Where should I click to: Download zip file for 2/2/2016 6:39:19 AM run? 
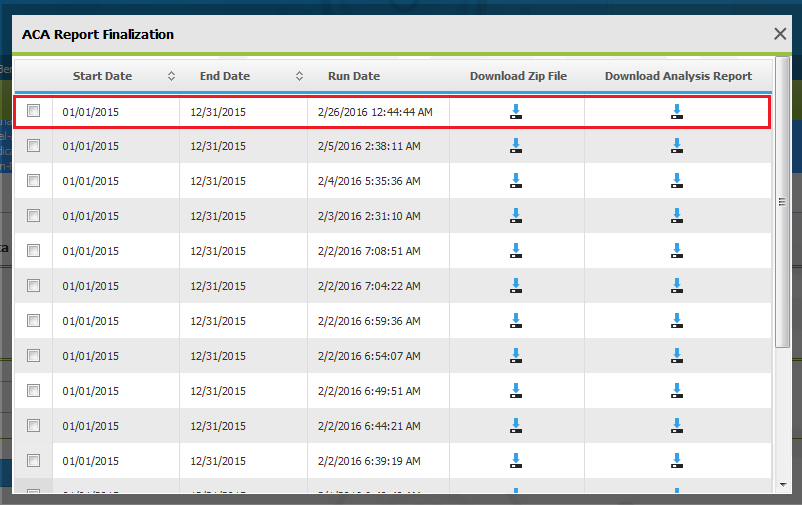(516, 460)
